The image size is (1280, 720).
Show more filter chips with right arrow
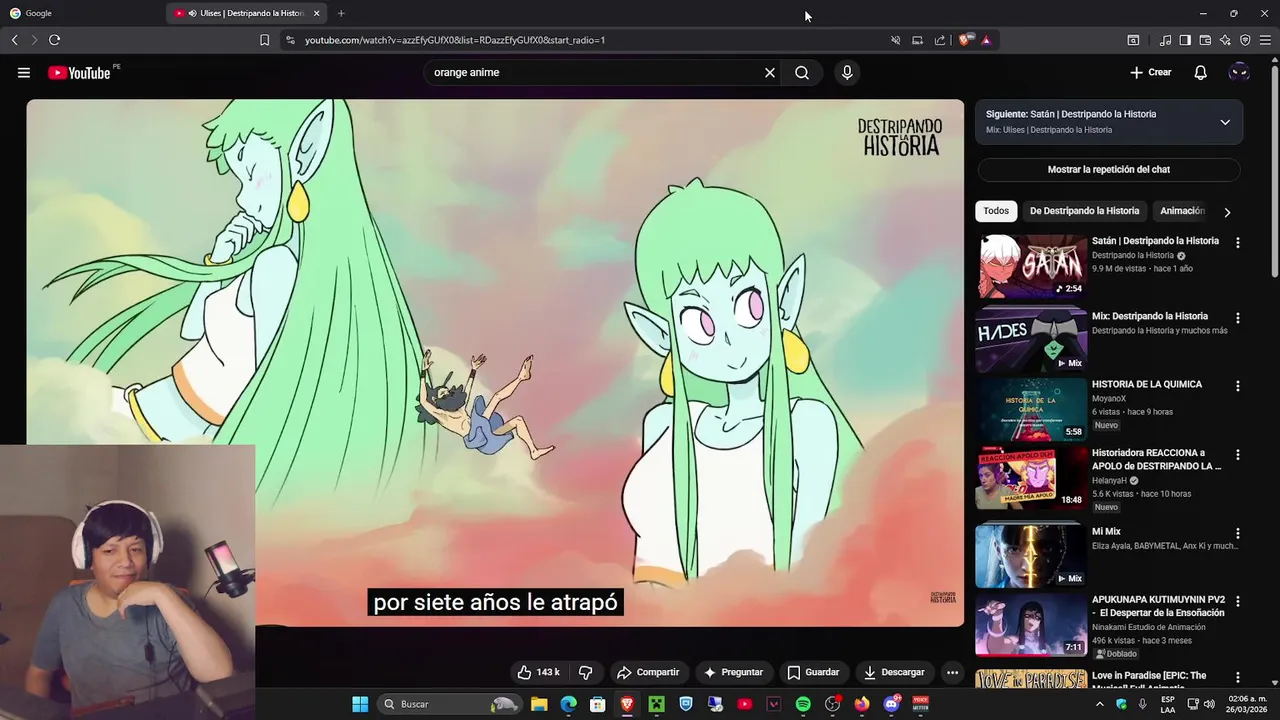point(1227,212)
